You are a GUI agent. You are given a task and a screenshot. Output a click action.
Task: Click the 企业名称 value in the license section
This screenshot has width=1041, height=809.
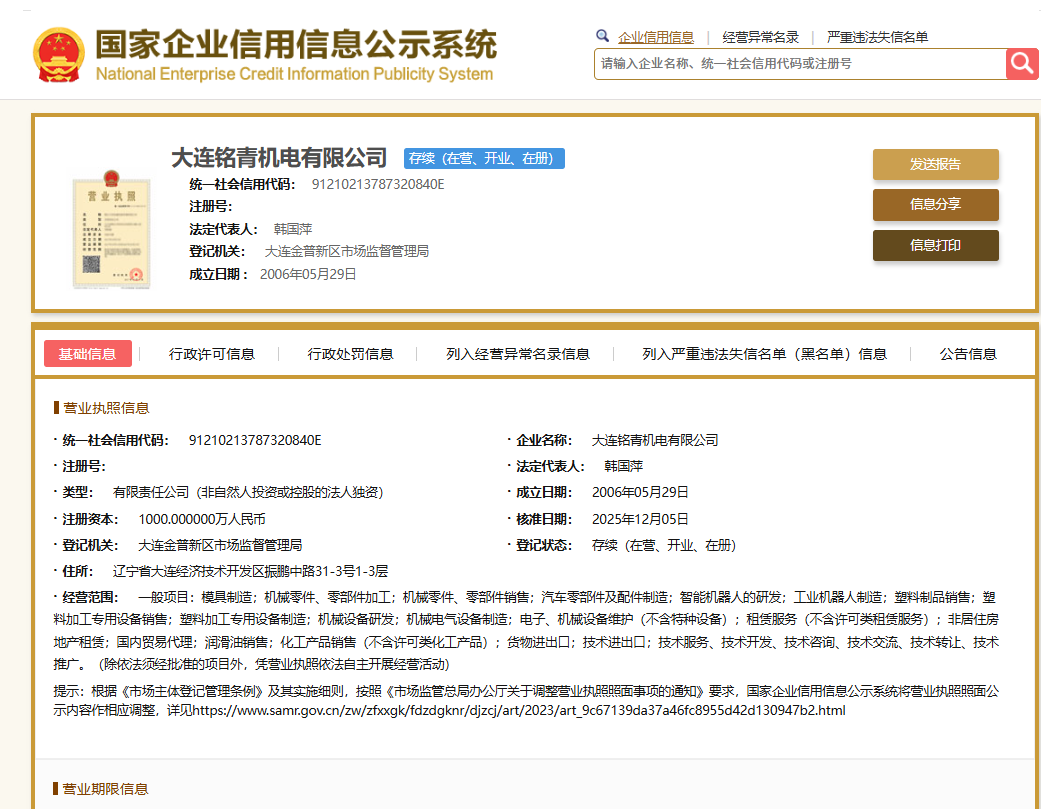click(x=655, y=440)
